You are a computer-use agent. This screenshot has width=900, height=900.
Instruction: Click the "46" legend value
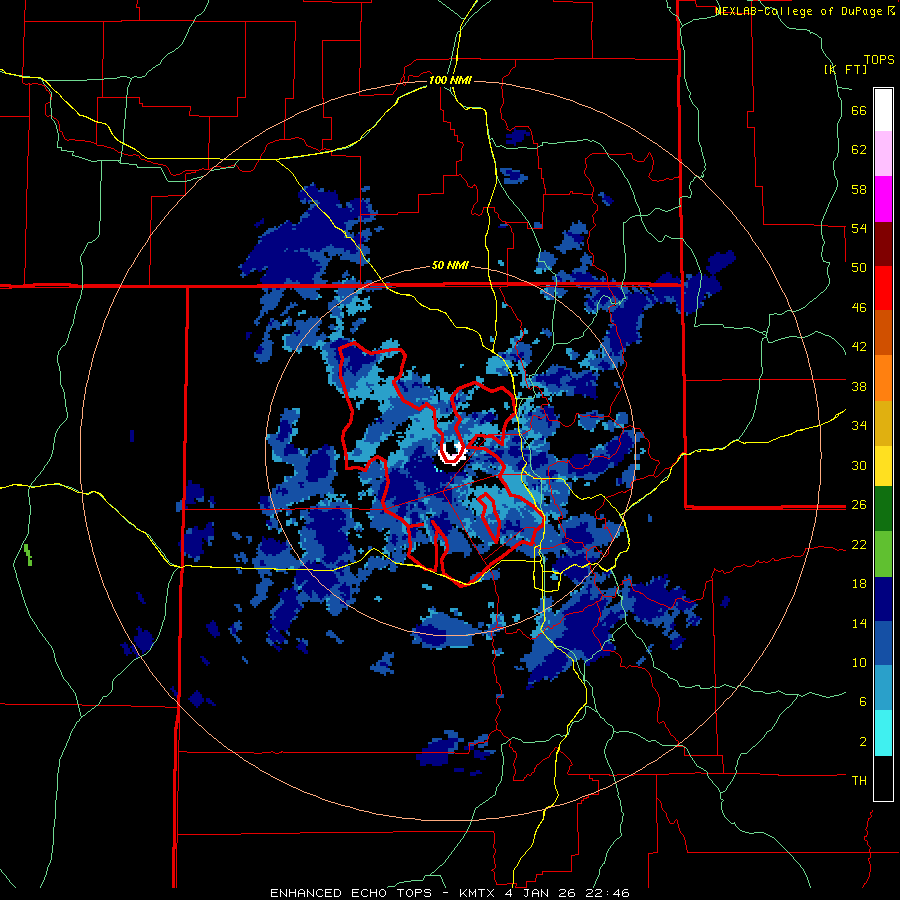[x=859, y=308]
